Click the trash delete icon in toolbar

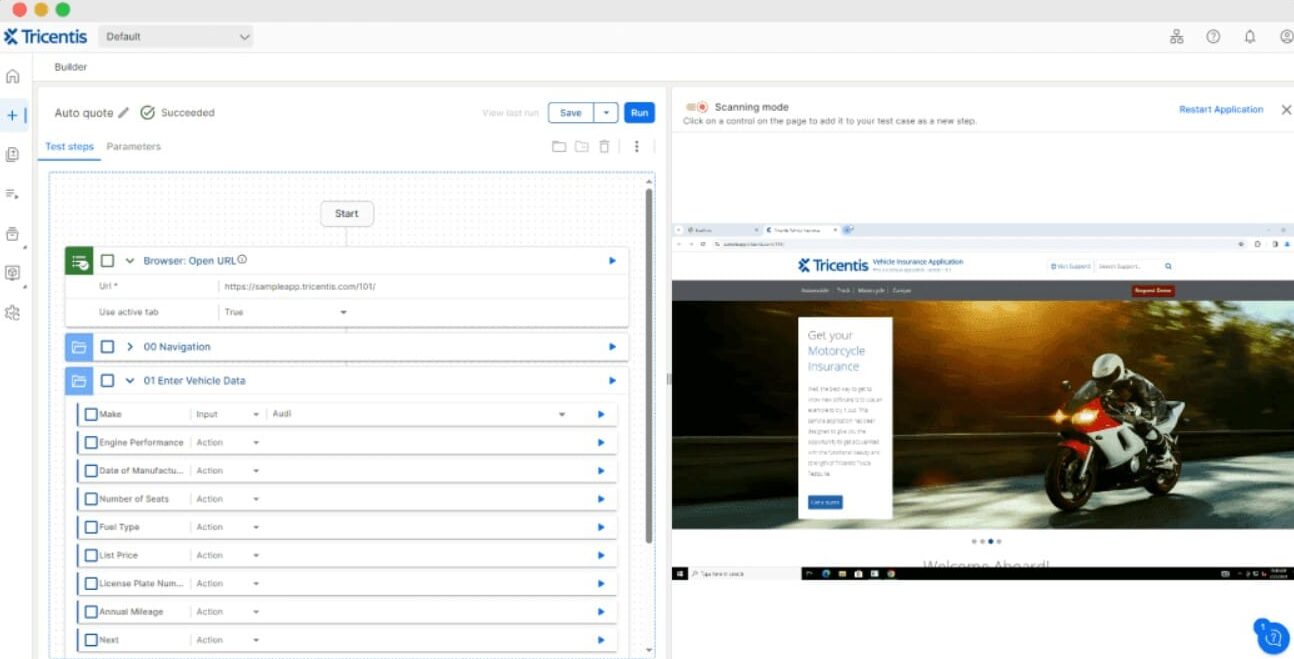tap(604, 147)
